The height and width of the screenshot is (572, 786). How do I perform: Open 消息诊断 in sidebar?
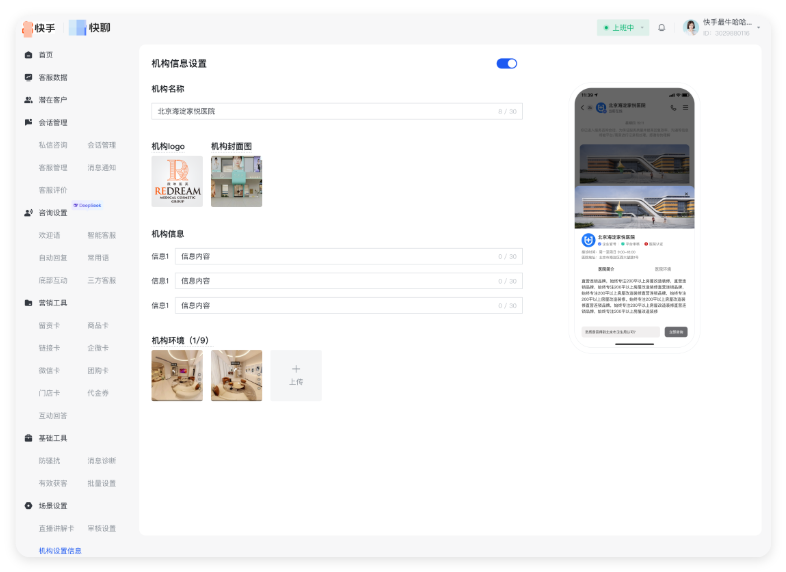tap(102, 461)
